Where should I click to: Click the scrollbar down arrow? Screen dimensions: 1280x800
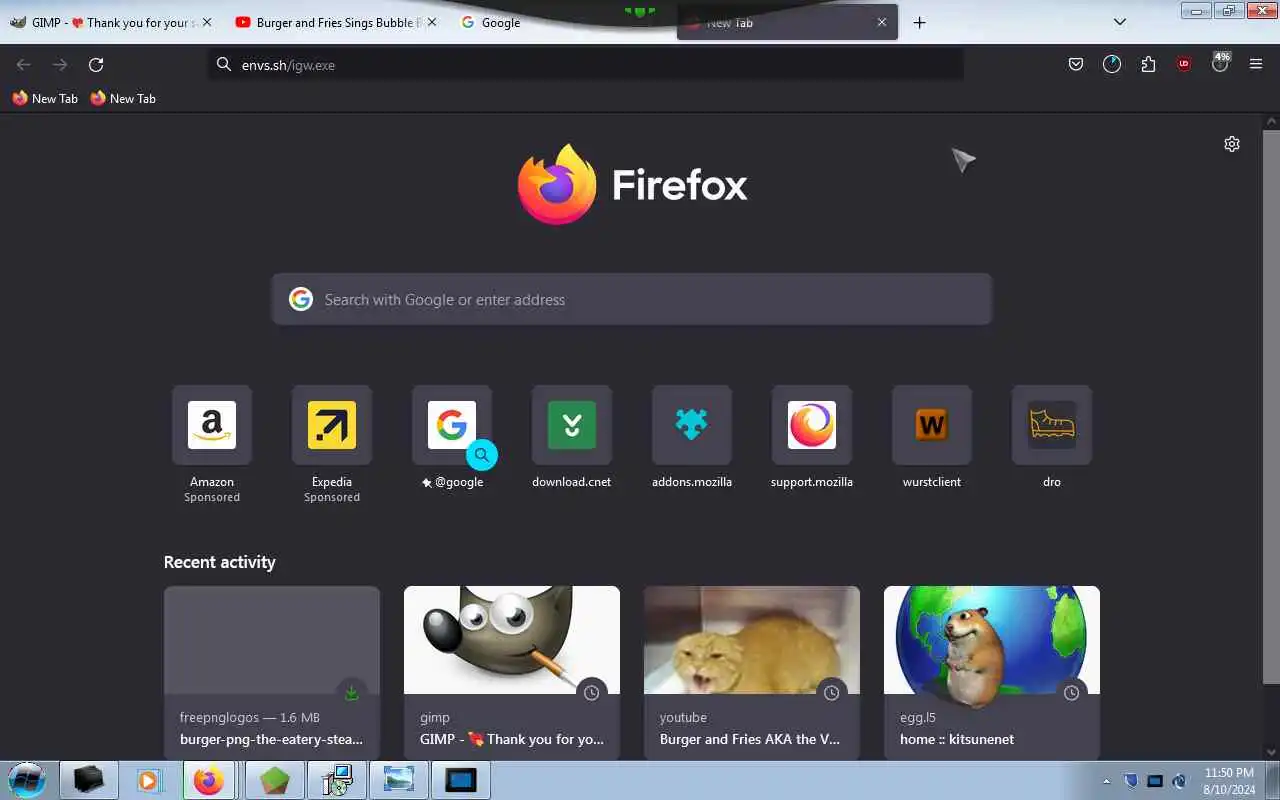tap(1271, 752)
